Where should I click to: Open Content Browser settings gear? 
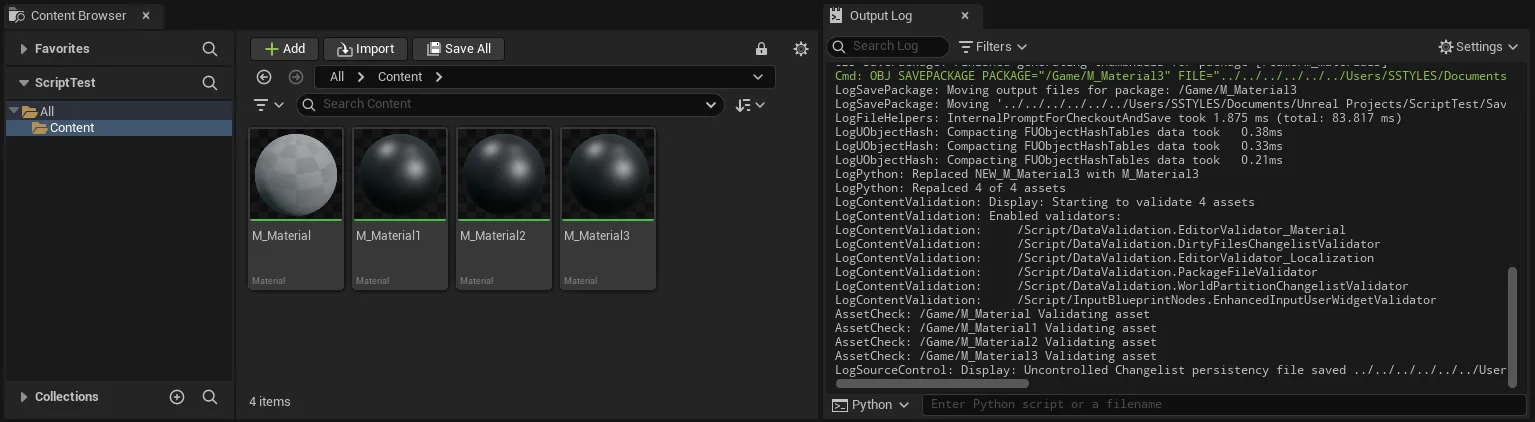click(x=800, y=49)
